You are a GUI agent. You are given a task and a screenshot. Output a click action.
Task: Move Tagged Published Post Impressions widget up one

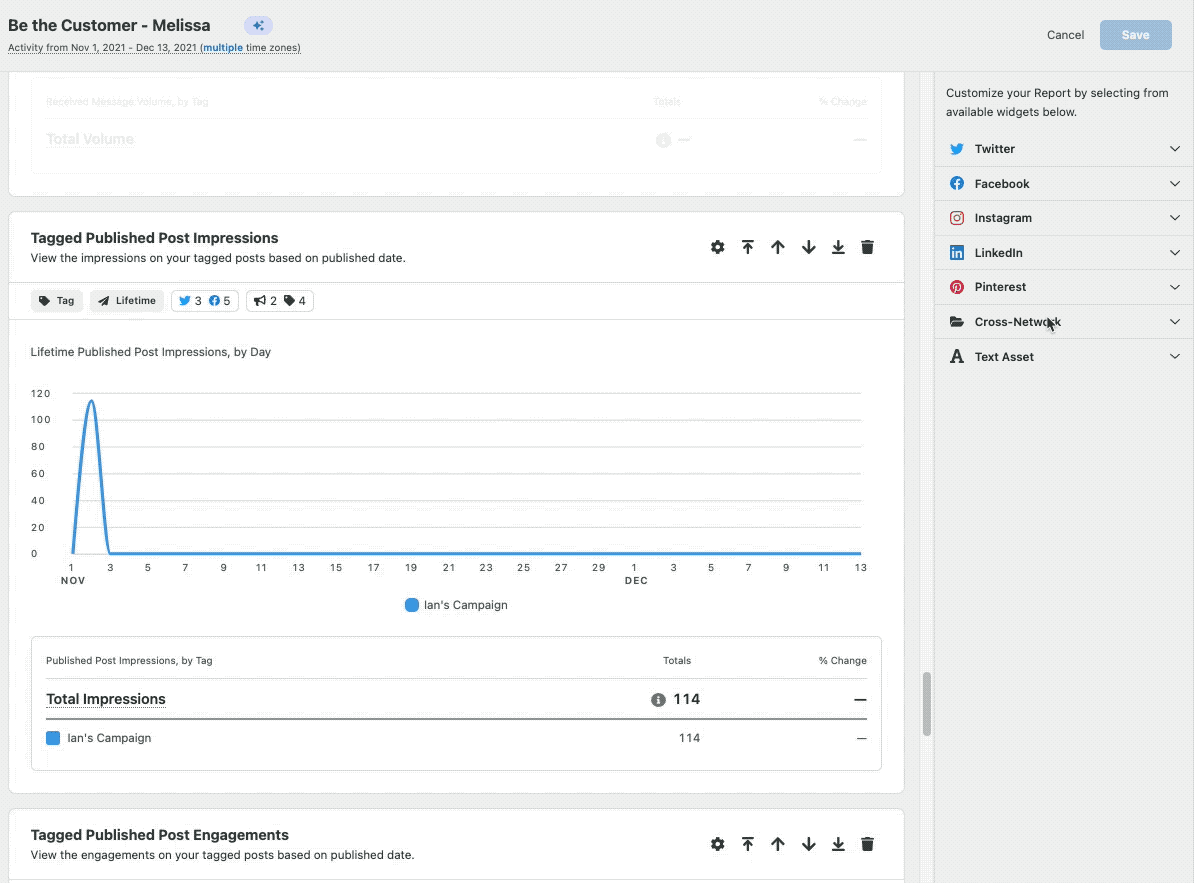pyautogui.click(x=777, y=247)
